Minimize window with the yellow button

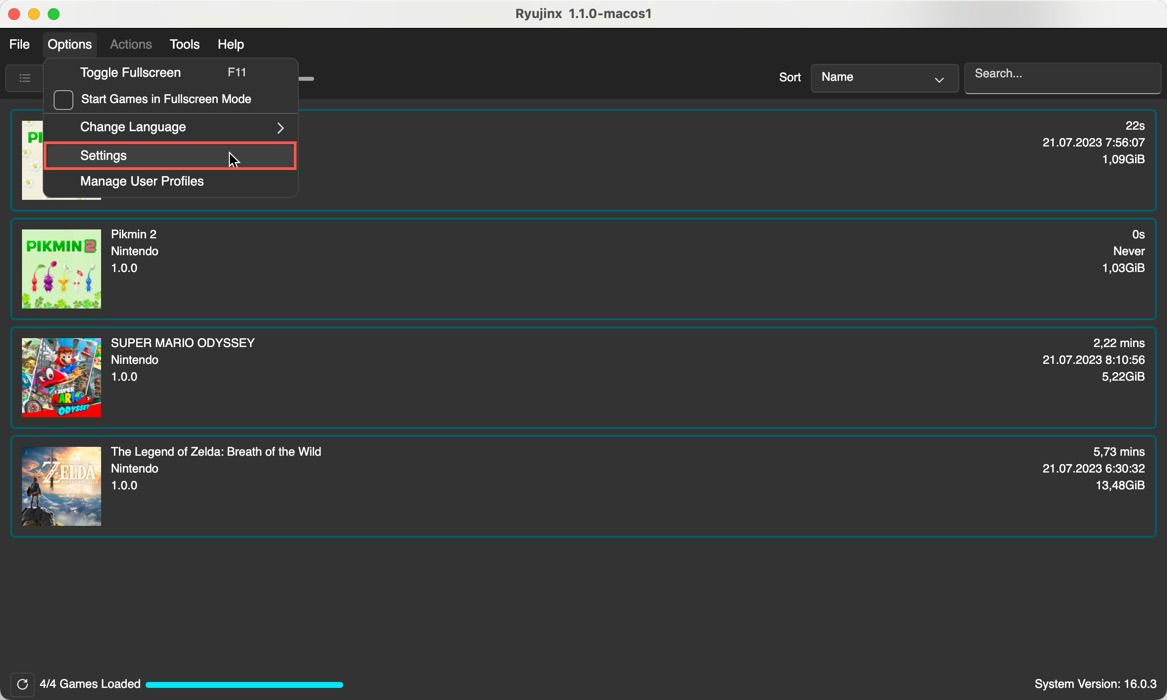point(33,14)
